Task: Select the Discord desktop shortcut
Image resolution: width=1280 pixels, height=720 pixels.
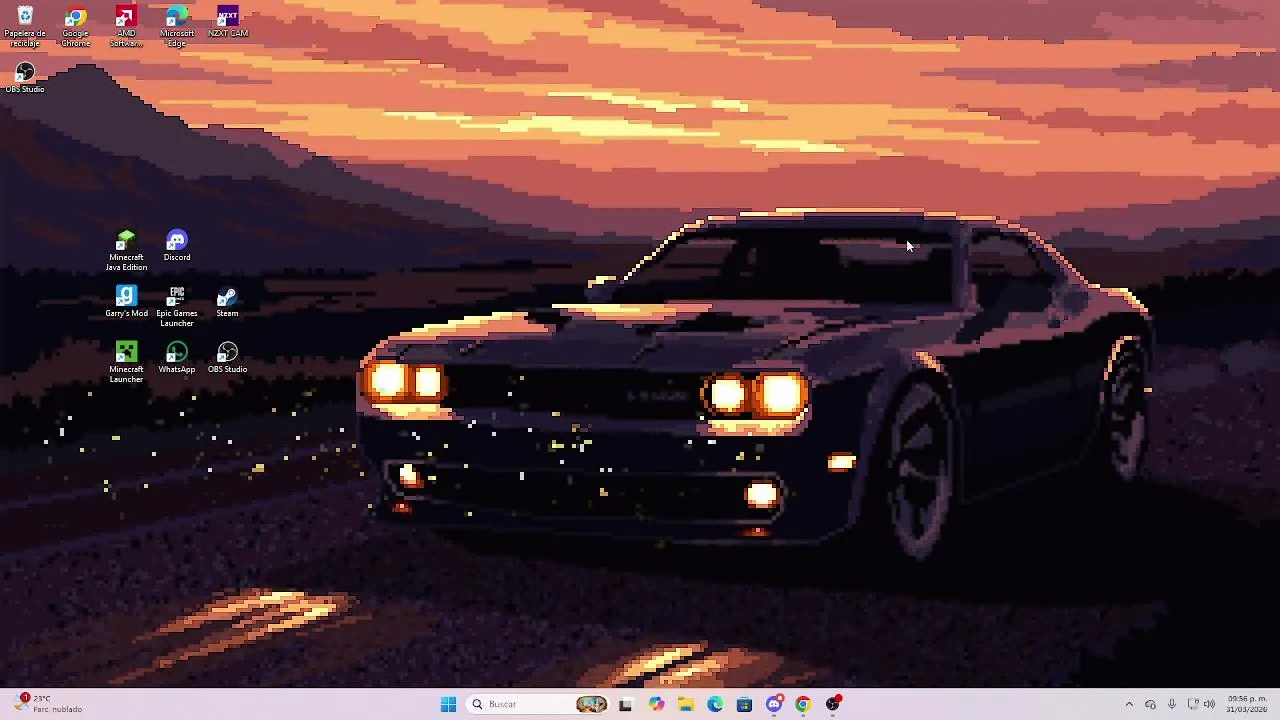Action: 177,246
